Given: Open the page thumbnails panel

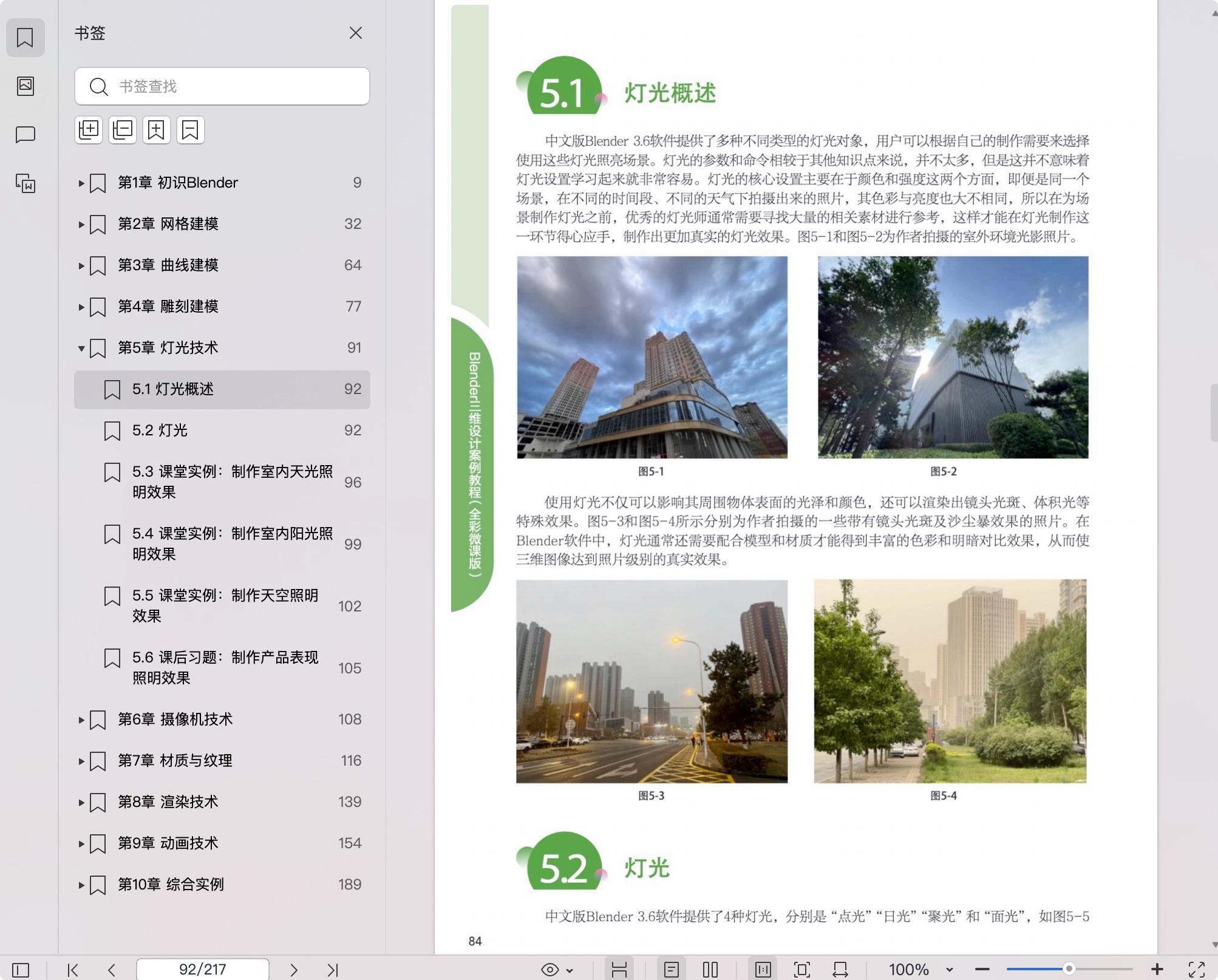Looking at the screenshot, I should [25, 86].
